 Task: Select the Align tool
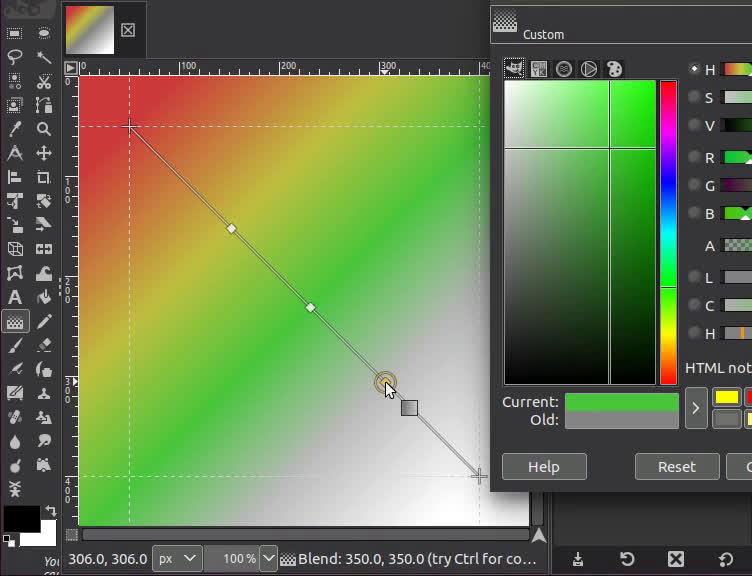coord(14,177)
